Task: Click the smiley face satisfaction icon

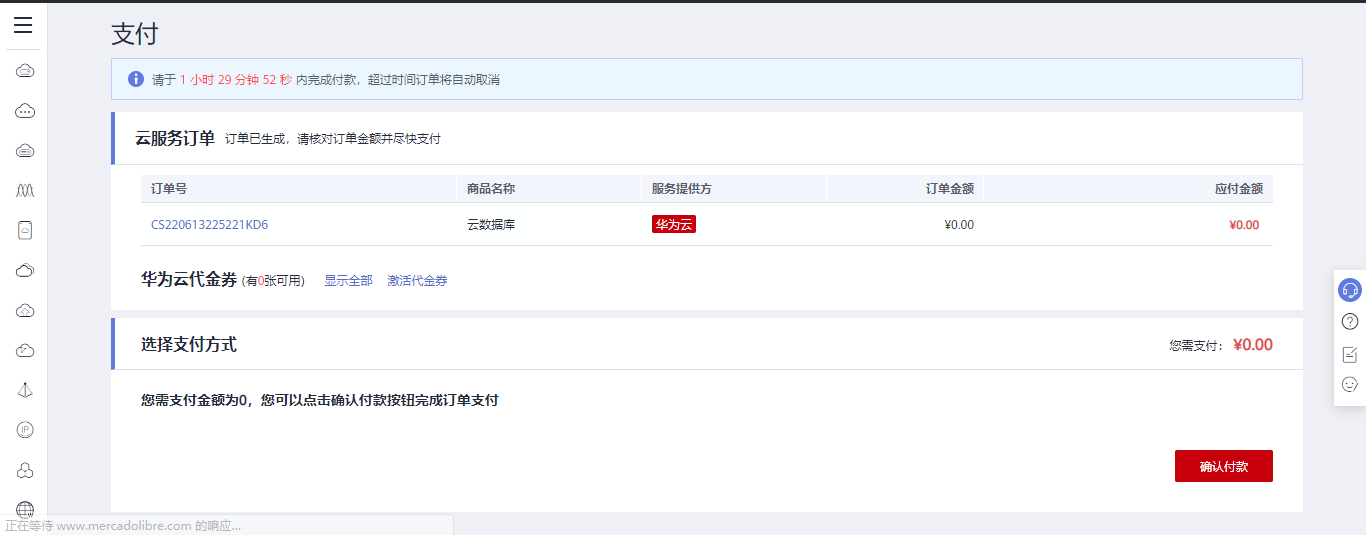Action: tap(1350, 384)
